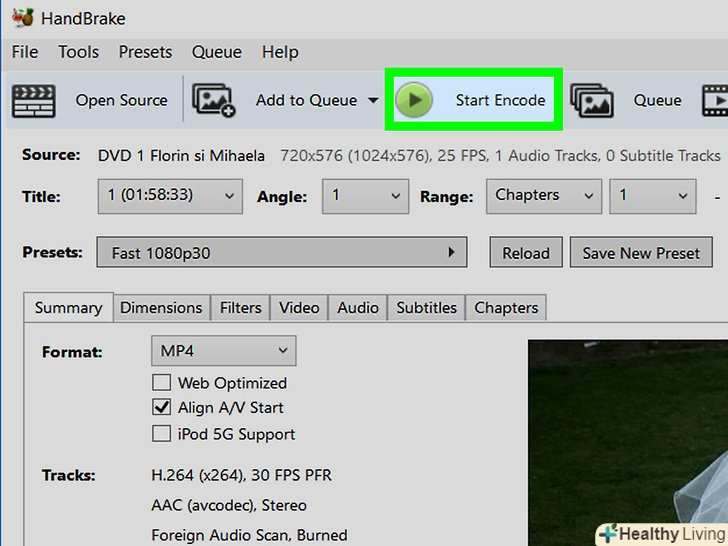Expand the Format MP4 dropdown

click(x=223, y=351)
